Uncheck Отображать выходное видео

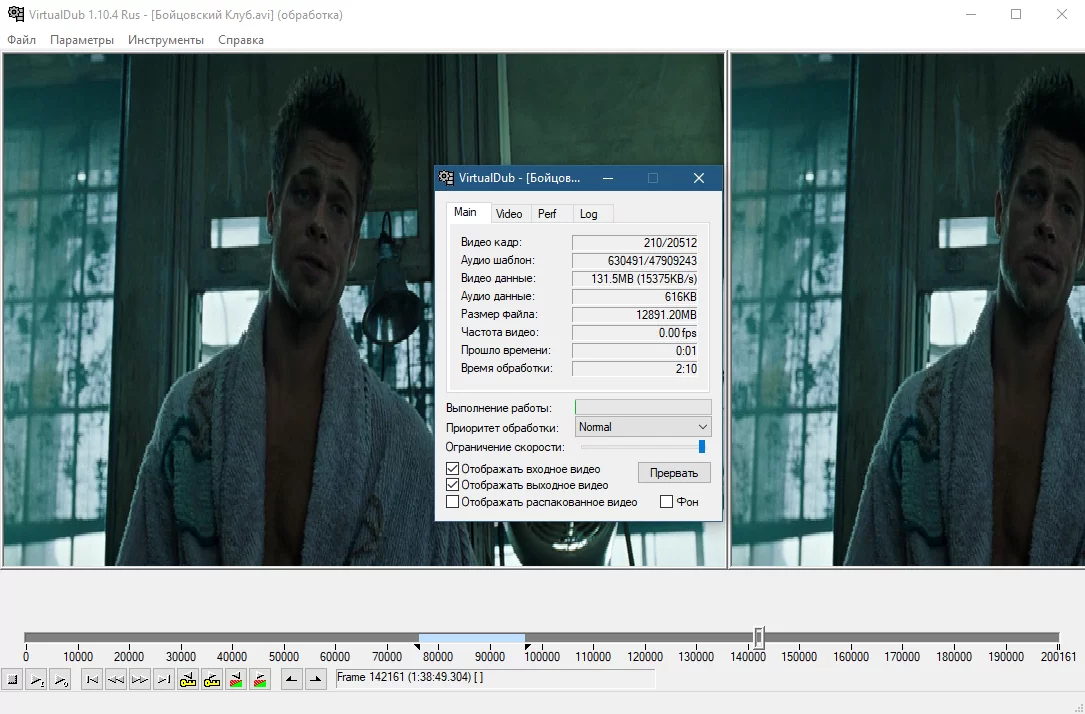[453, 485]
